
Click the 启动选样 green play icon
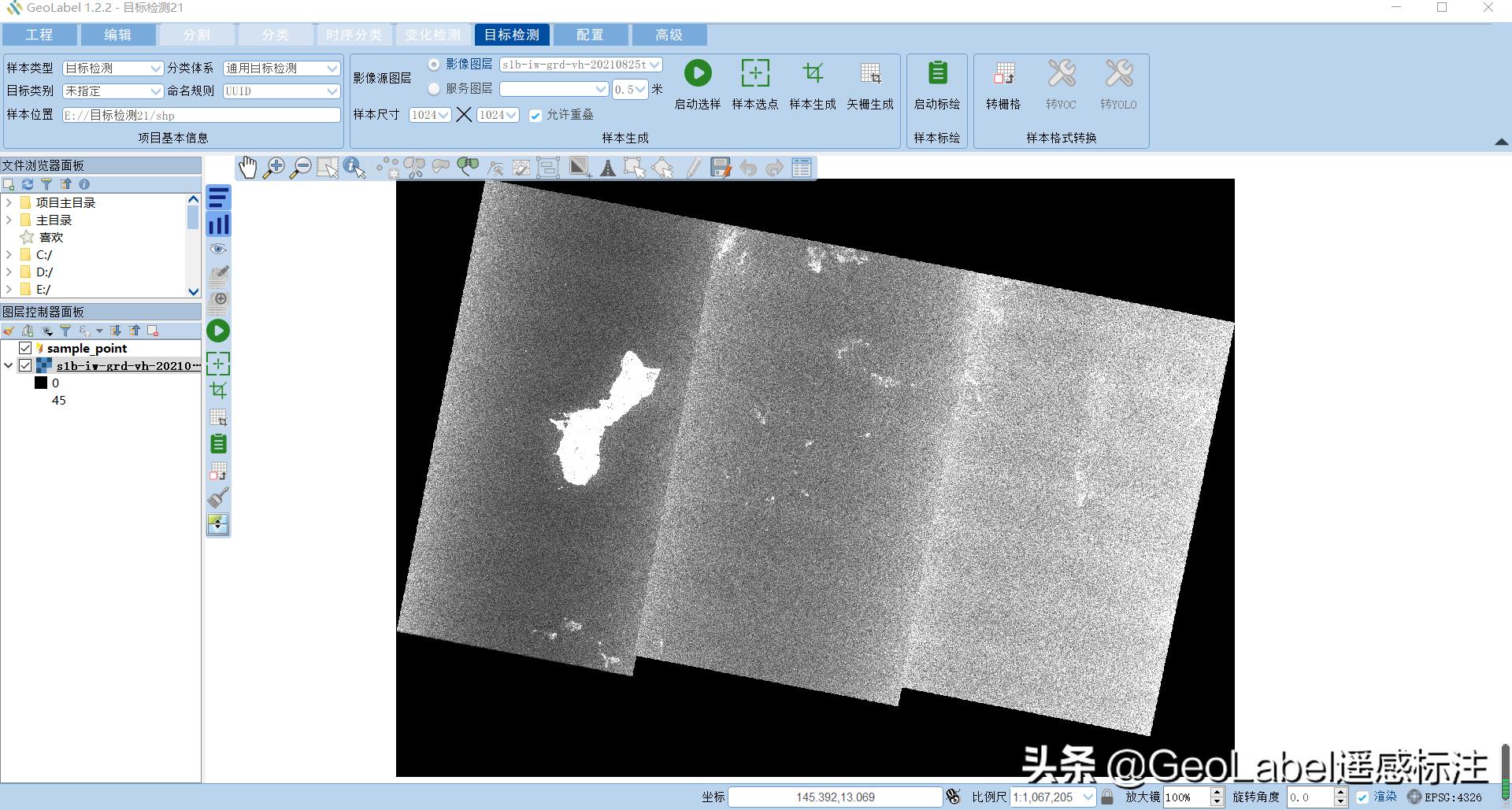pyautogui.click(x=697, y=73)
